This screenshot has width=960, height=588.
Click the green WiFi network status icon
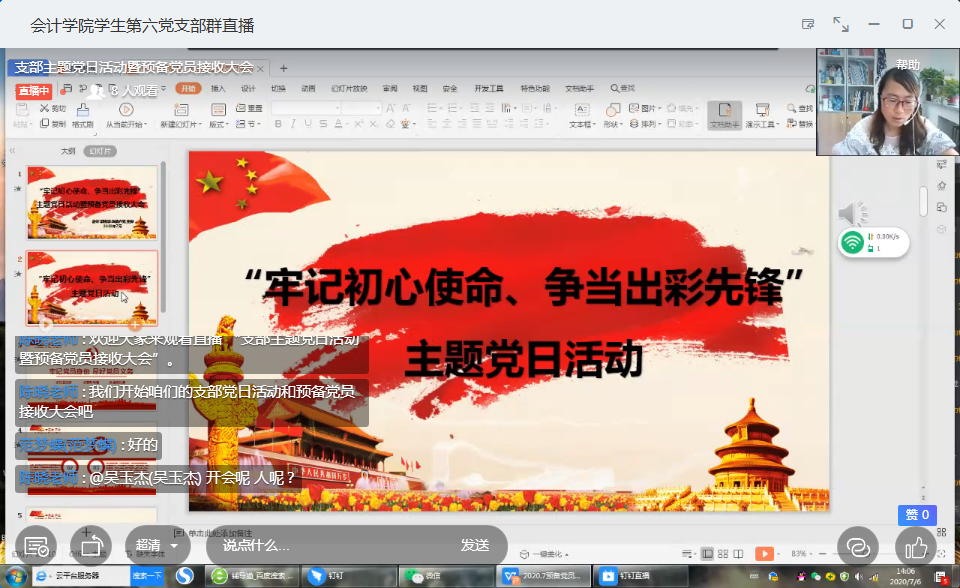(x=852, y=242)
